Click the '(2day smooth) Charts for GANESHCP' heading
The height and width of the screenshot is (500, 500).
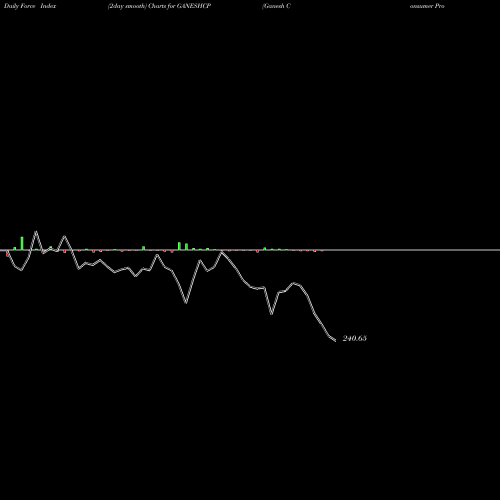coord(159,6)
